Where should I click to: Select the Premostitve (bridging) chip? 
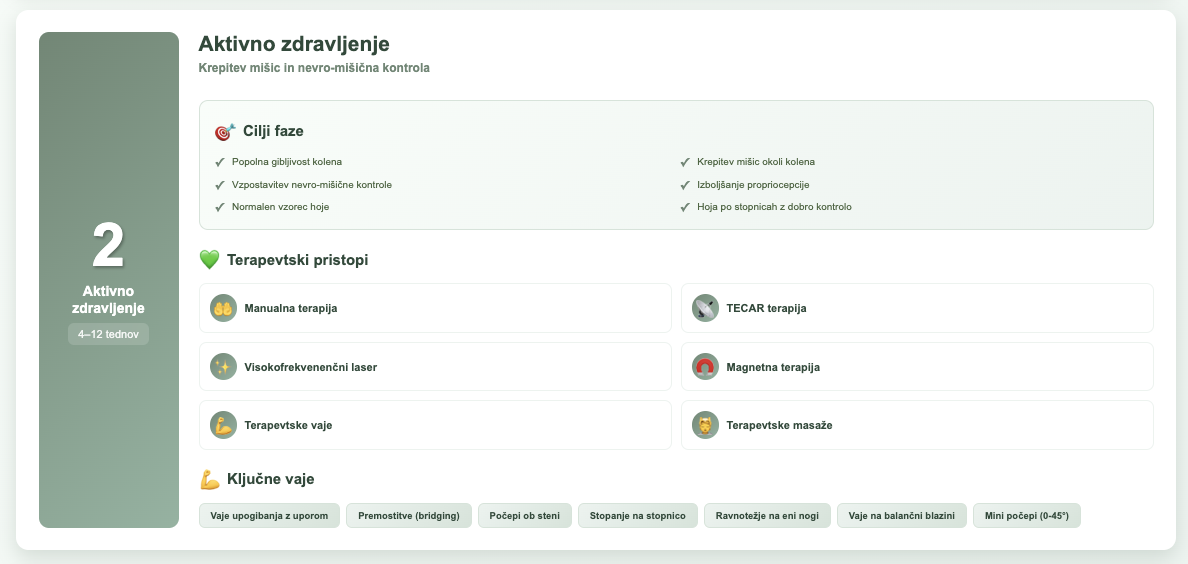(x=408, y=515)
